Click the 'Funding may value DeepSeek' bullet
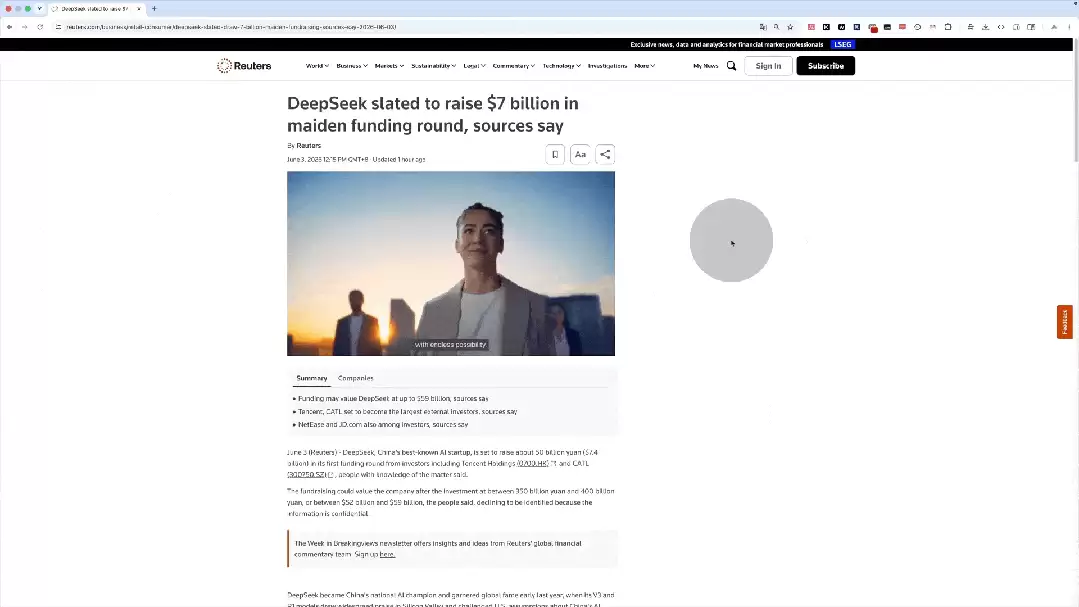The width and height of the screenshot is (1079, 607). tap(393, 398)
